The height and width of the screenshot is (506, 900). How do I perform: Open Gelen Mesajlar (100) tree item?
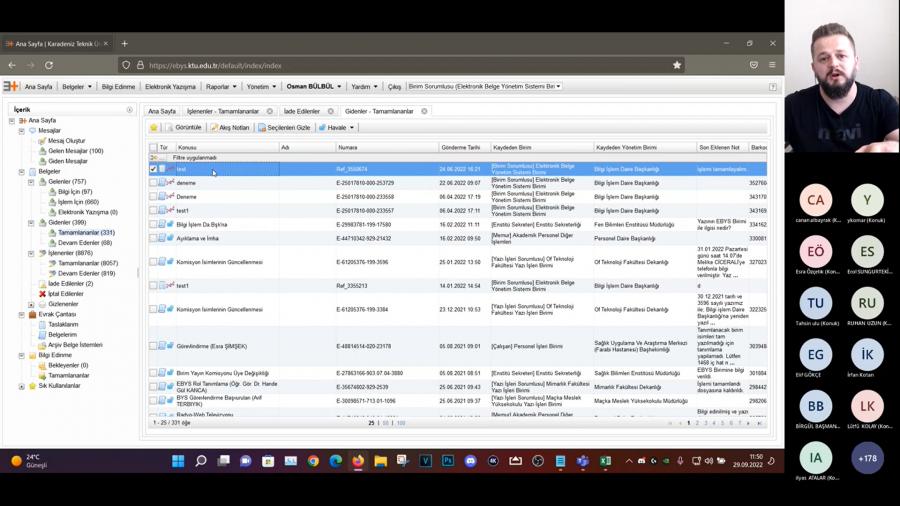[75, 151]
